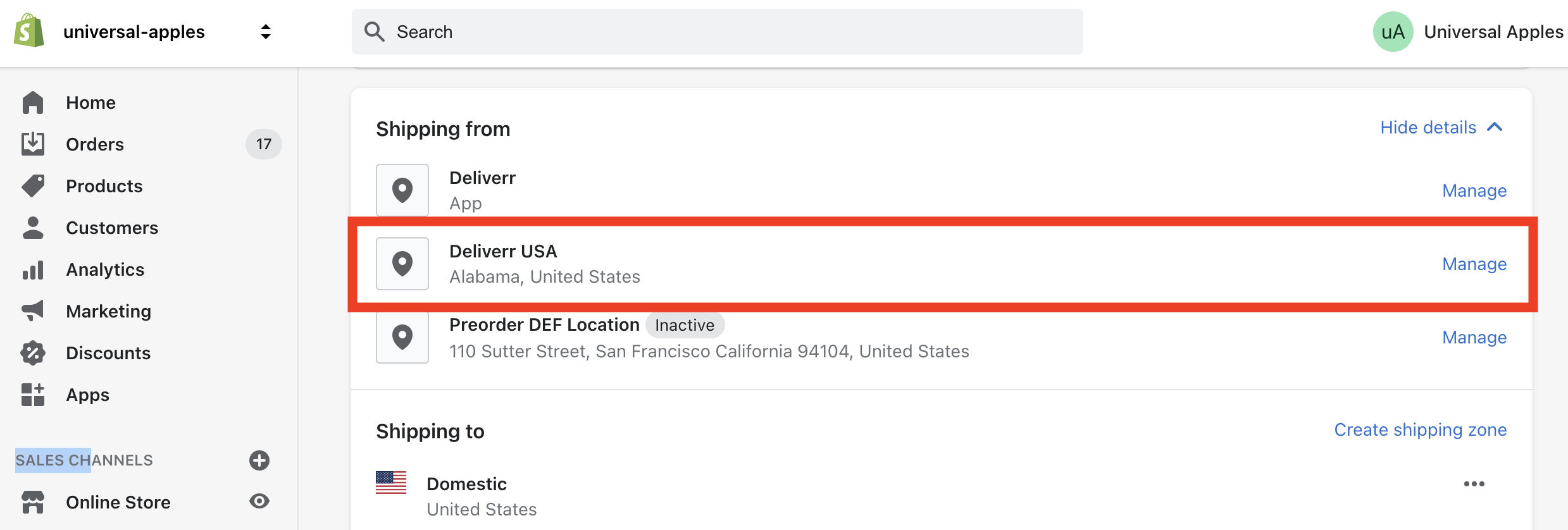Open the universal-apples store switcher

coord(266,32)
